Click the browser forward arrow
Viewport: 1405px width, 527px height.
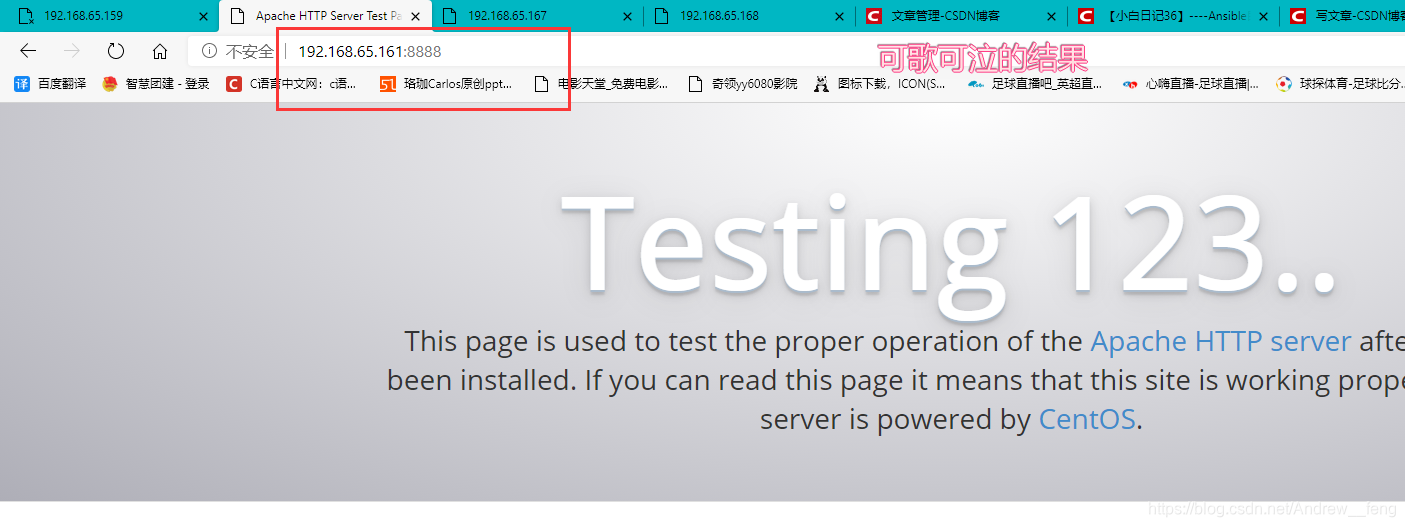(72, 51)
